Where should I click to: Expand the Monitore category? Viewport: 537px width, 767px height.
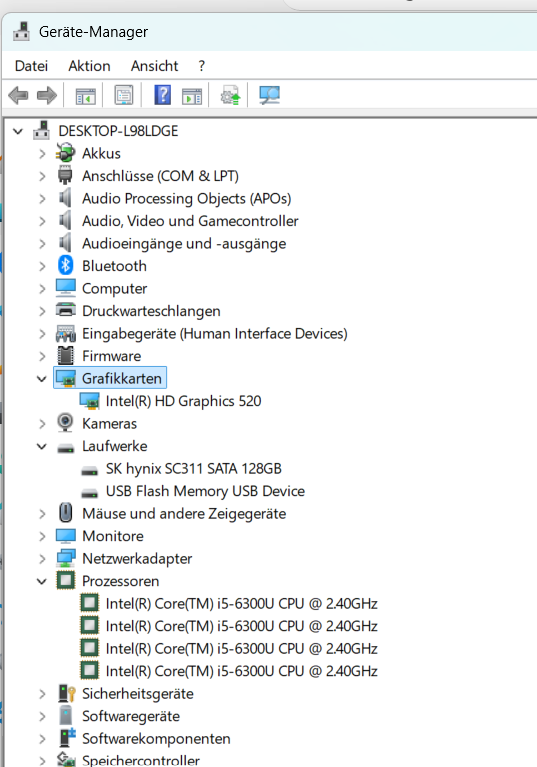coord(42,536)
